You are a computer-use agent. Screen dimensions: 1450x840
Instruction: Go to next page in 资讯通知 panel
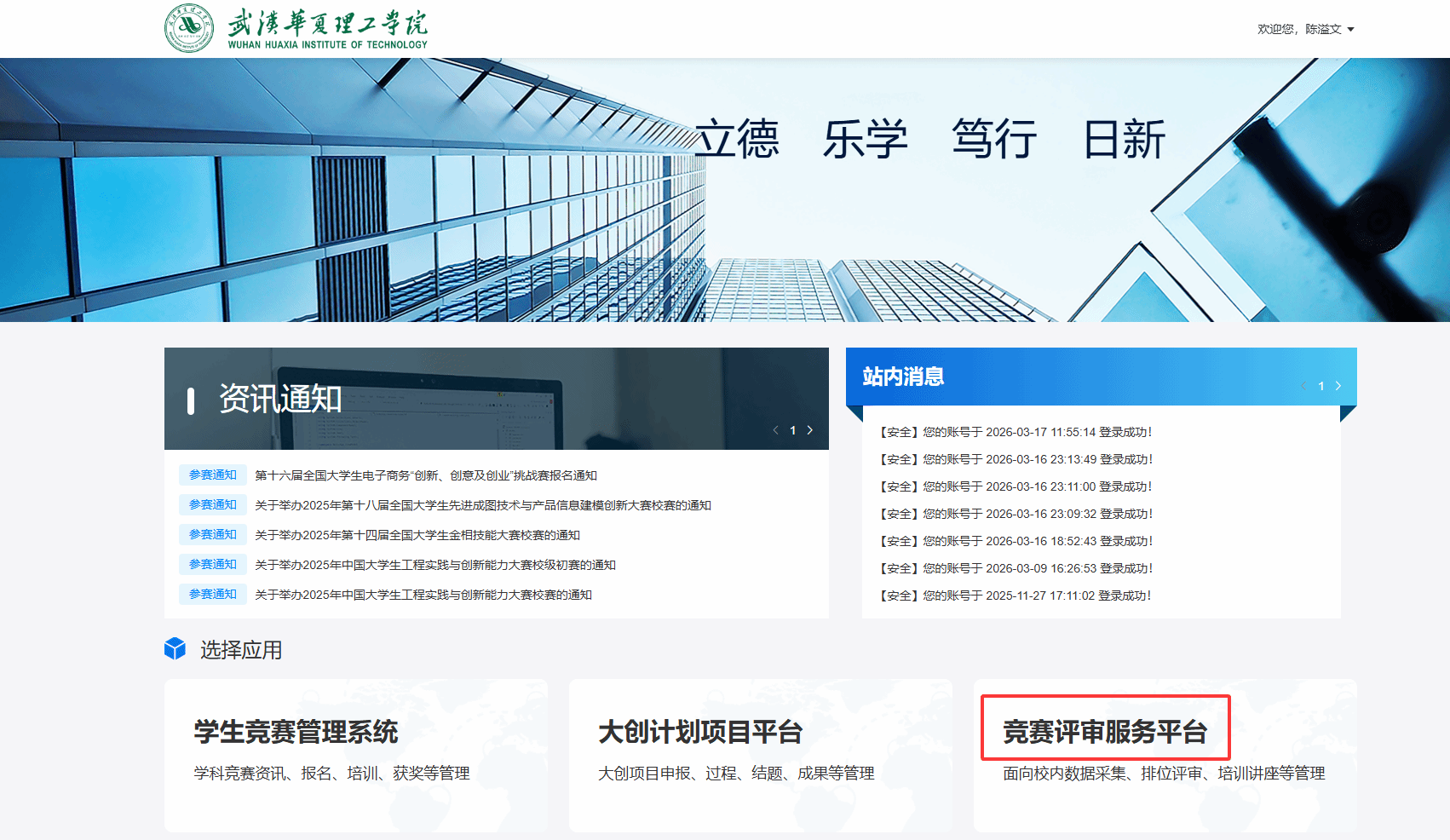pos(810,430)
